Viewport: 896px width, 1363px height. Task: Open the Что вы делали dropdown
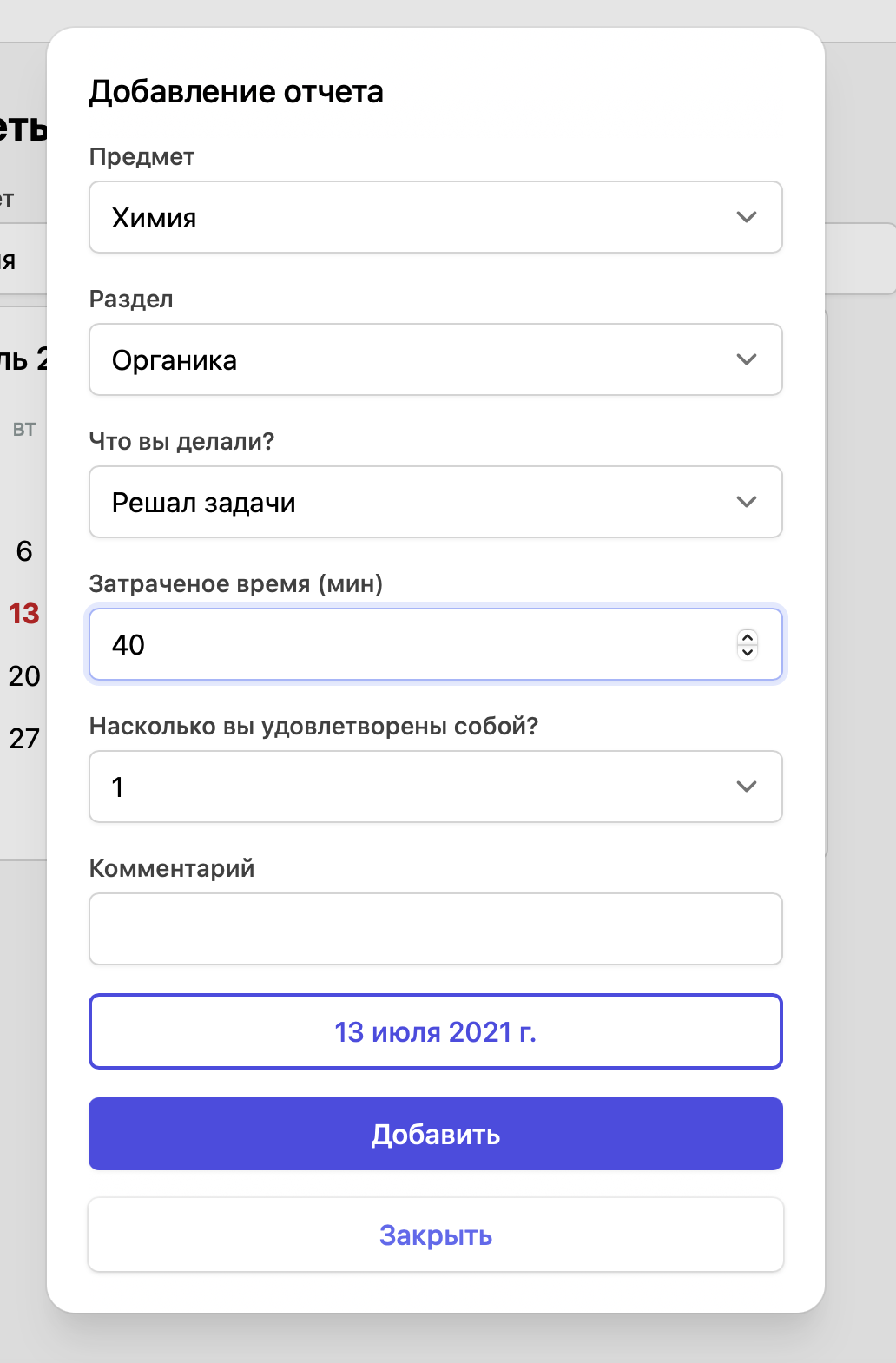click(x=417, y=502)
